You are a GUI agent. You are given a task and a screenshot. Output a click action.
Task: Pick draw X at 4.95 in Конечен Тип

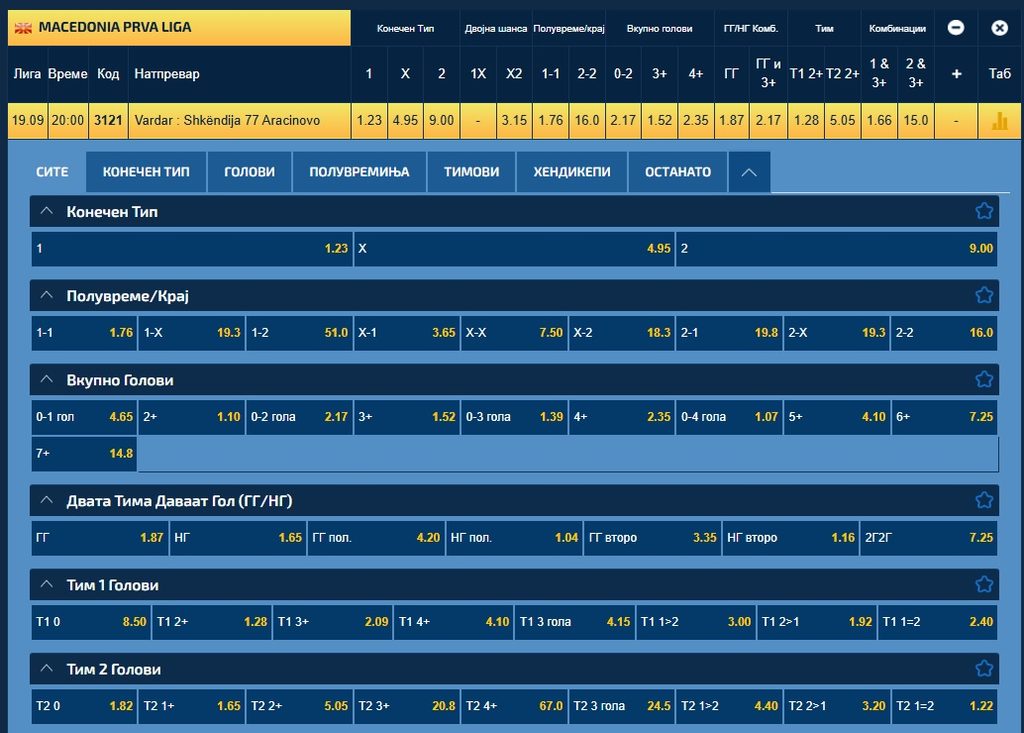515,249
